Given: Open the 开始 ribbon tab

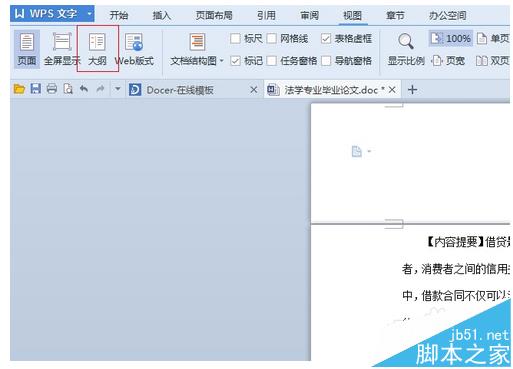Looking at the screenshot, I should pyautogui.click(x=119, y=15).
